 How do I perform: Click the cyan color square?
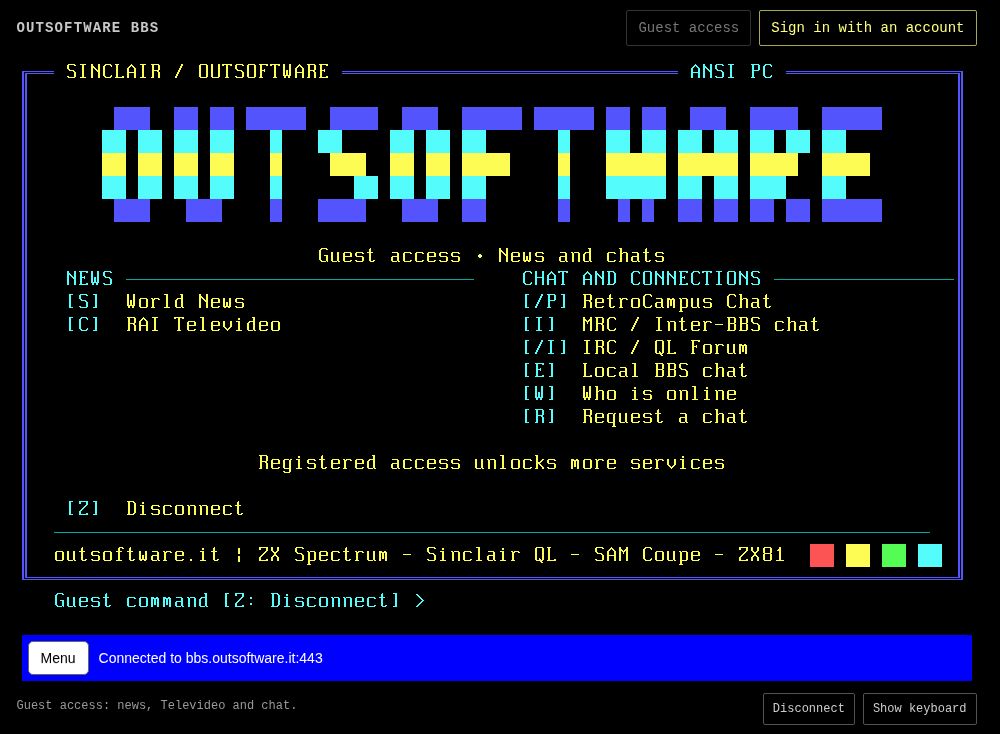tap(930, 555)
